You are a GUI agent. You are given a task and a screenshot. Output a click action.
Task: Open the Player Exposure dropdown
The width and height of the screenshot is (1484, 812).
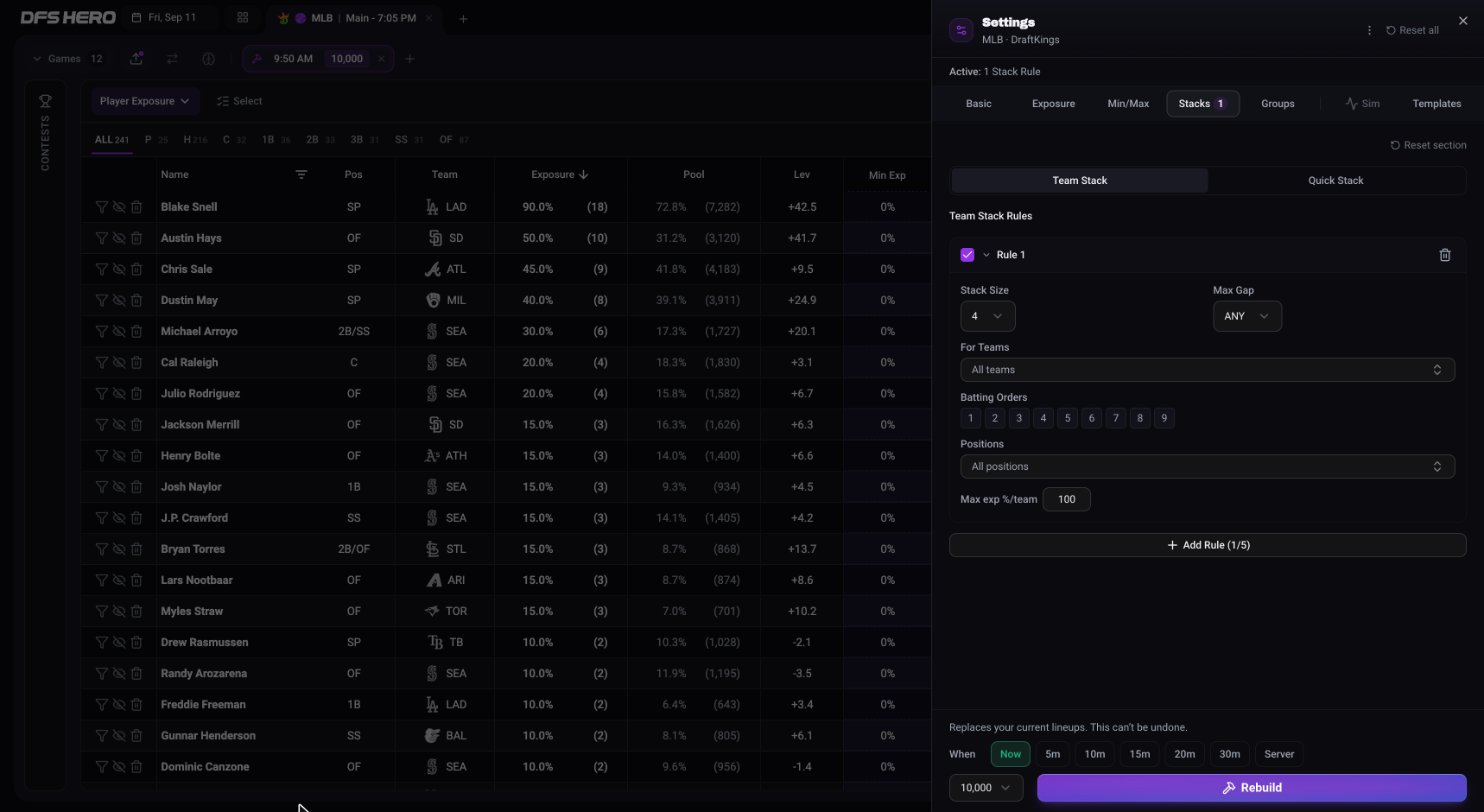coord(145,101)
